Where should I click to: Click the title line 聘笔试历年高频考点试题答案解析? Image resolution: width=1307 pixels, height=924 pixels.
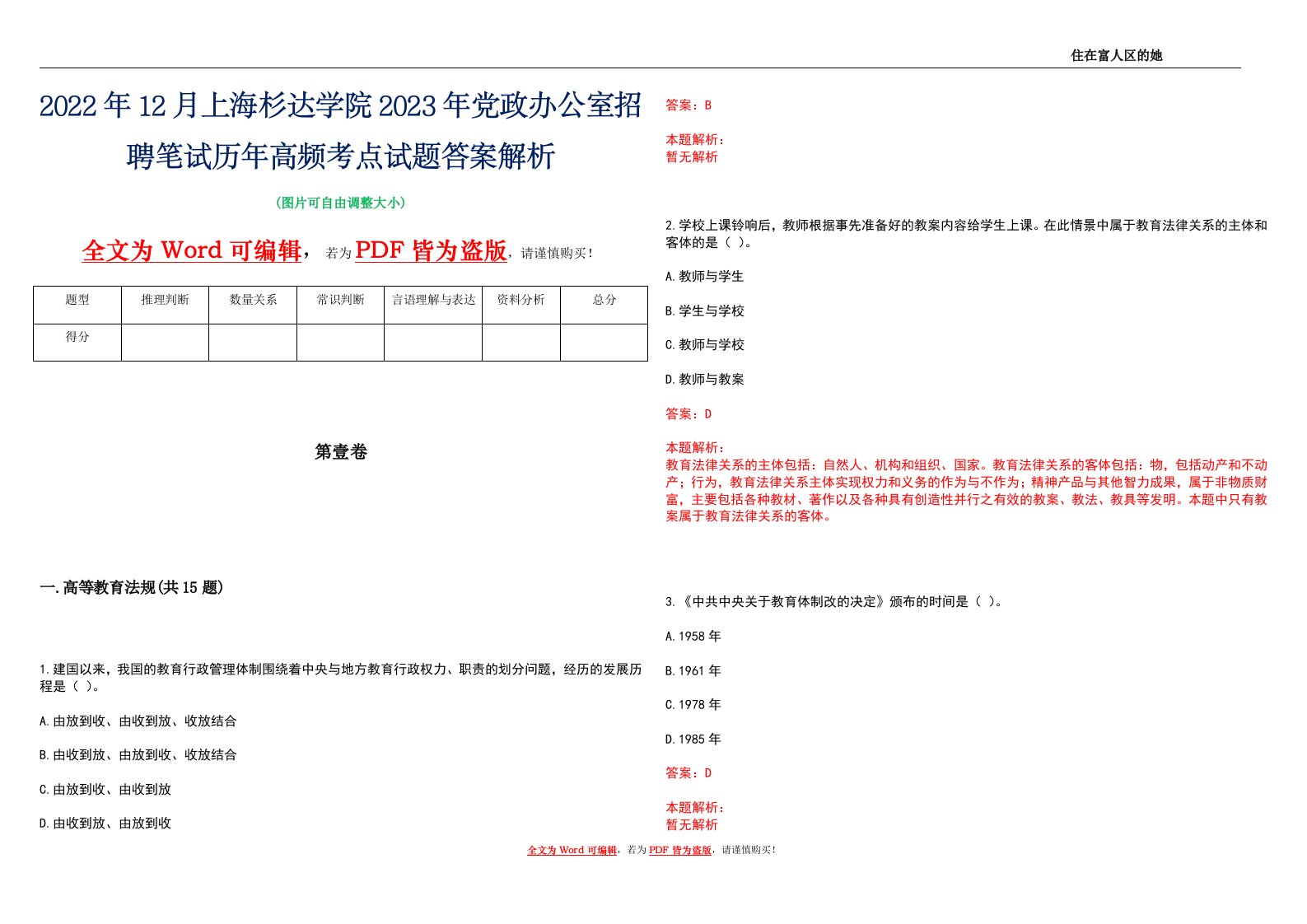340,156
